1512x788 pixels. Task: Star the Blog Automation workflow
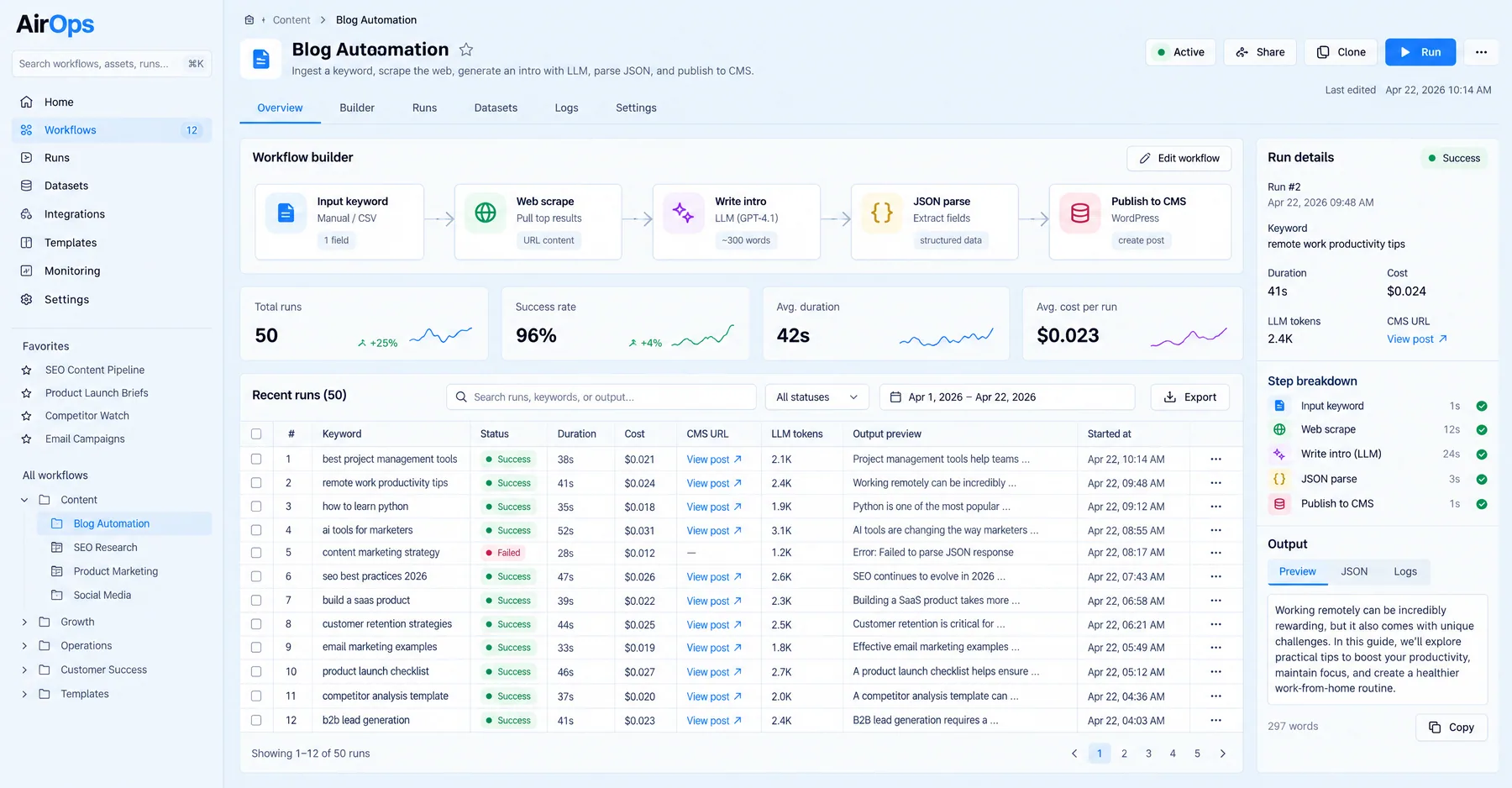pyautogui.click(x=466, y=50)
